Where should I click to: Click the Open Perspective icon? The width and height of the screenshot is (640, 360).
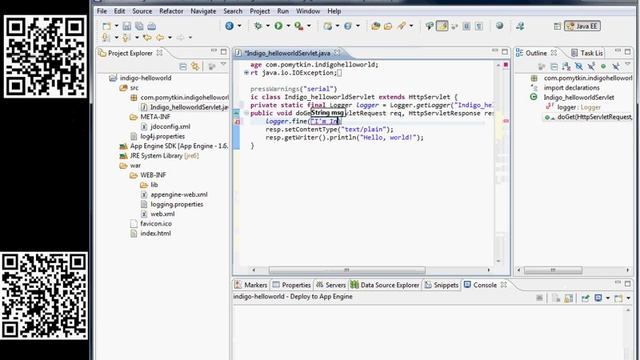pyautogui.click(x=557, y=26)
